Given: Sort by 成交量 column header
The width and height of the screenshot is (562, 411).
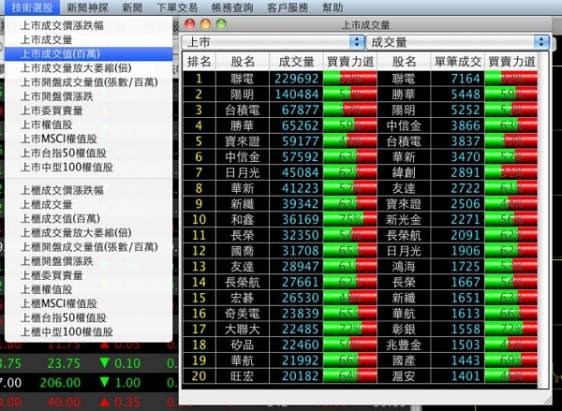Looking at the screenshot, I should pyautogui.click(x=296, y=62).
